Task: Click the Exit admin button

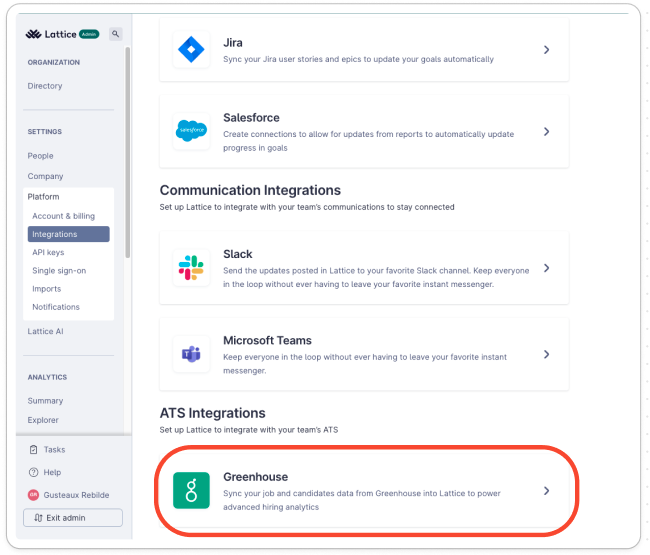Action: (73, 518)
